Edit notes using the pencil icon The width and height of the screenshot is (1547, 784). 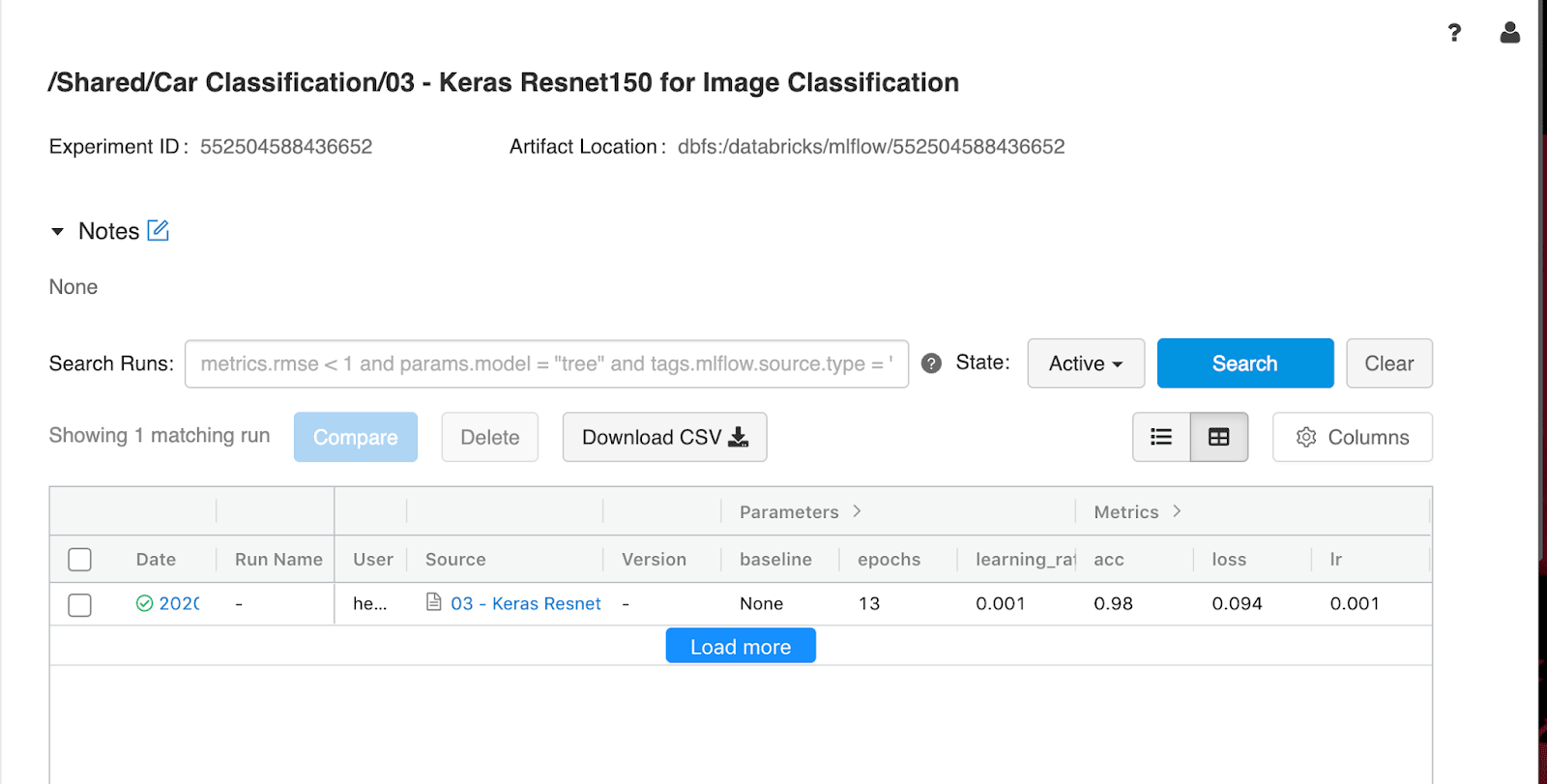coord(158,231)
